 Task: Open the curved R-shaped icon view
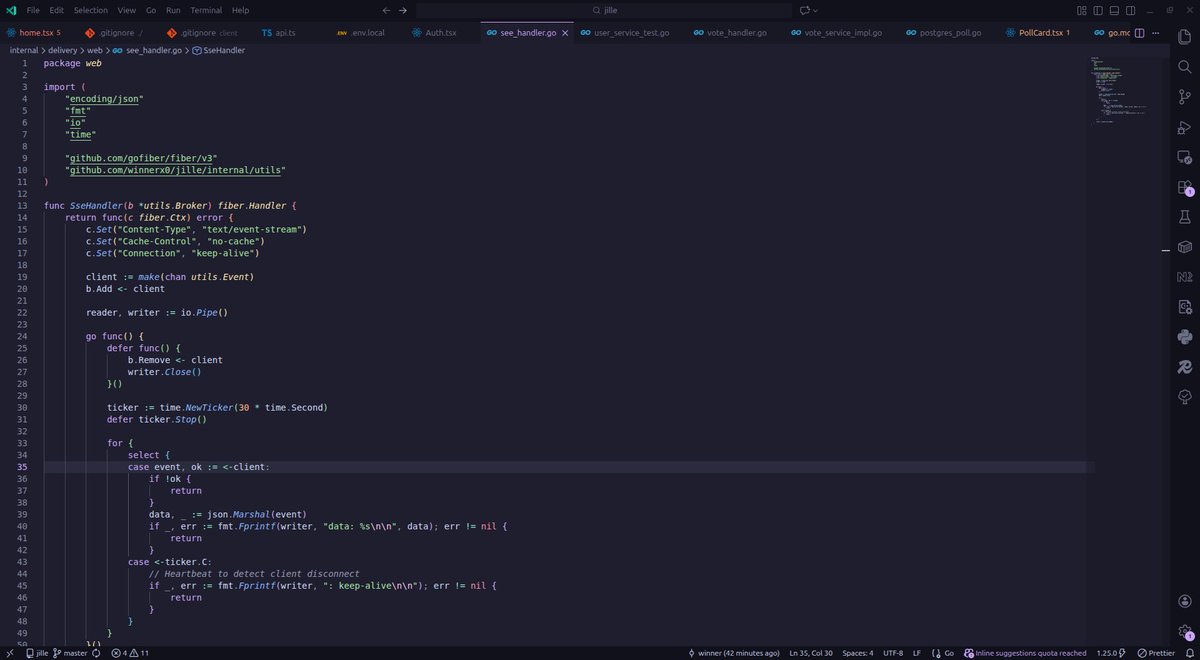(x=1184, y=367)
